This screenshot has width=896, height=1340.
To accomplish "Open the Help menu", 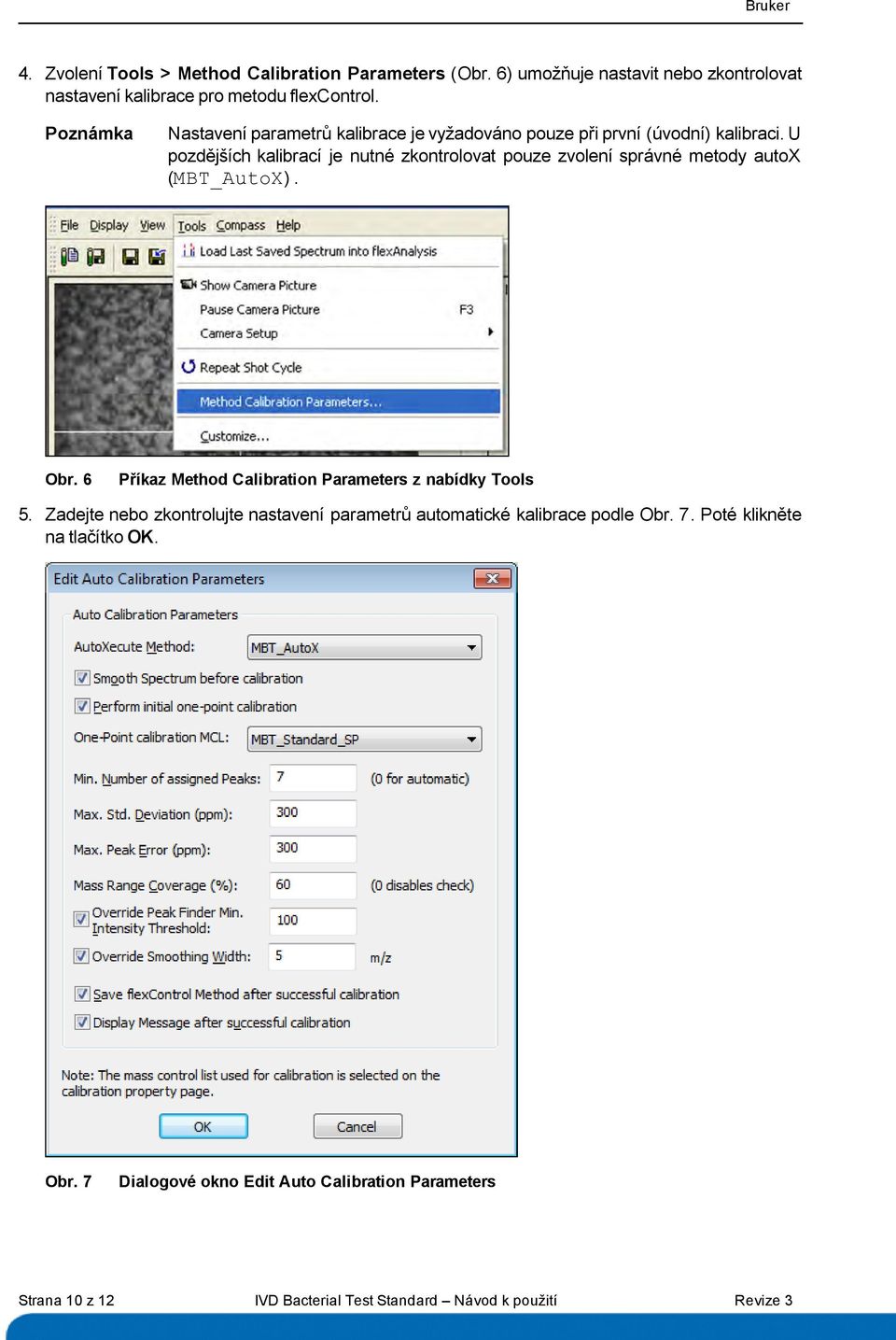I will [287, 225].
